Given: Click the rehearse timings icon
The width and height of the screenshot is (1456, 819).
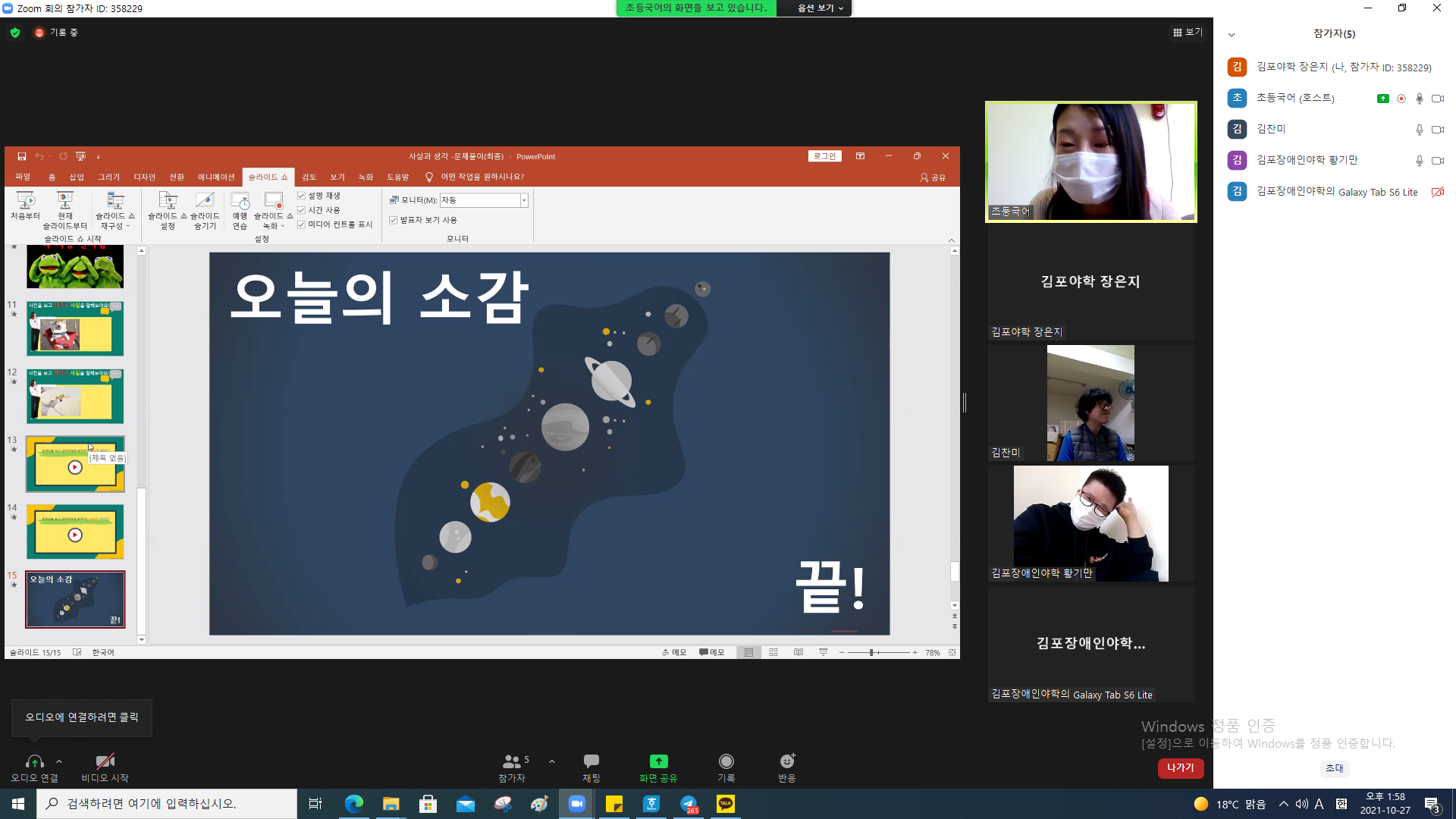Looking at the screenshot, I should coord(240,200).
